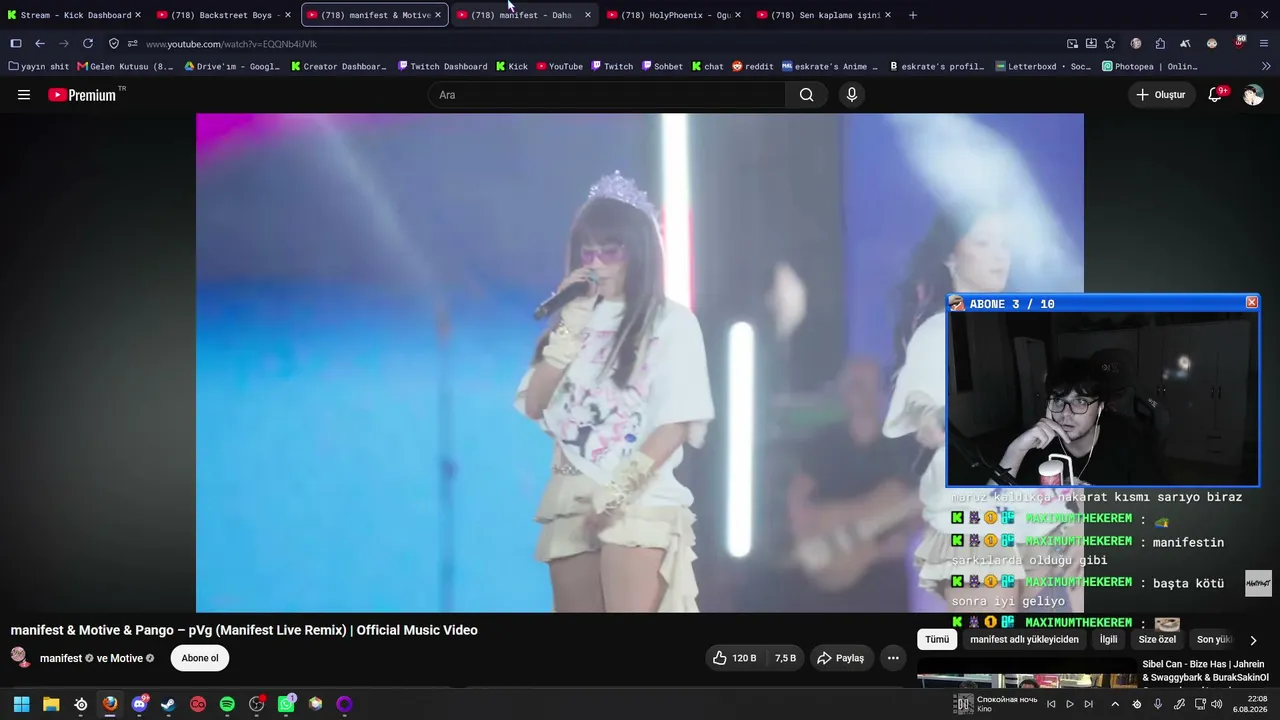Open the manifest channel avatar

(20, 657)
